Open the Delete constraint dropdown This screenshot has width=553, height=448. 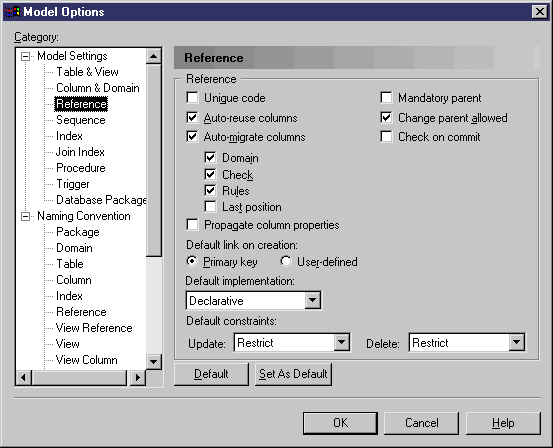pyautogui.click(x=516, y=342)
